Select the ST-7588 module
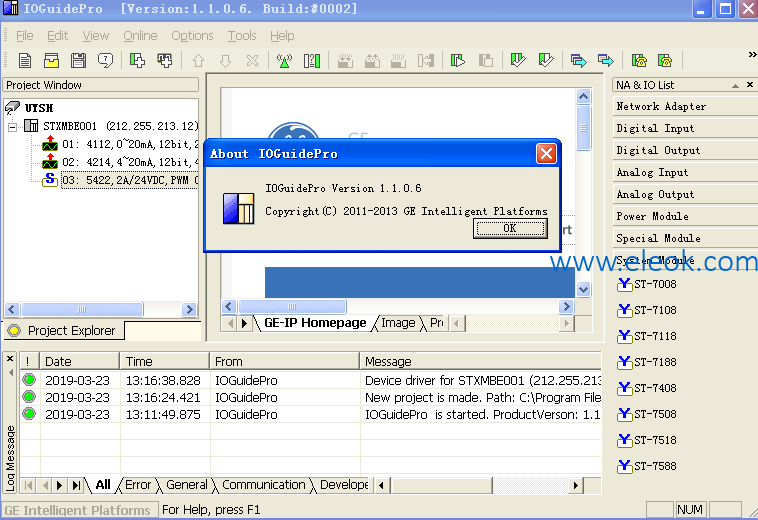The width and height of the screenshot is (758, 520). (647, 466)
